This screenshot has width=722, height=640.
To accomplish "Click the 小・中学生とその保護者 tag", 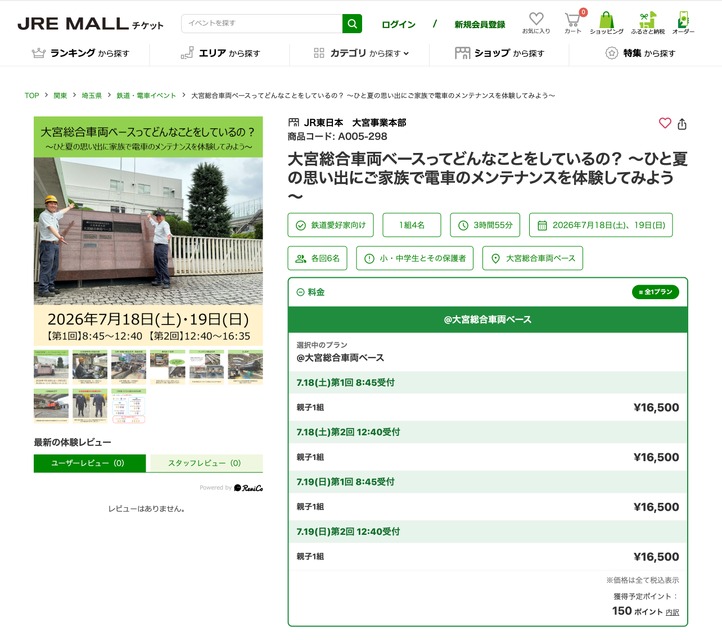I will [415, 258].
